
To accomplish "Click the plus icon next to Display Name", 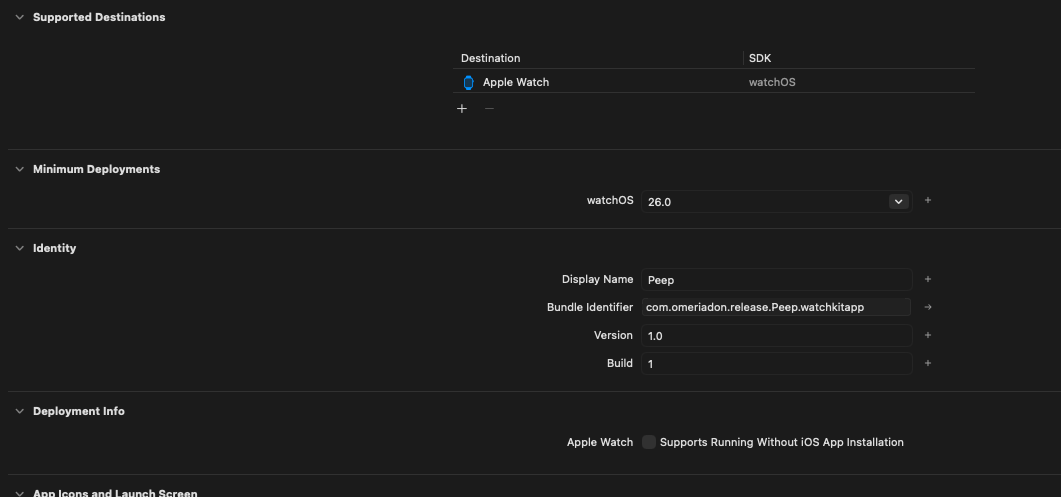I will coord(927,280).
